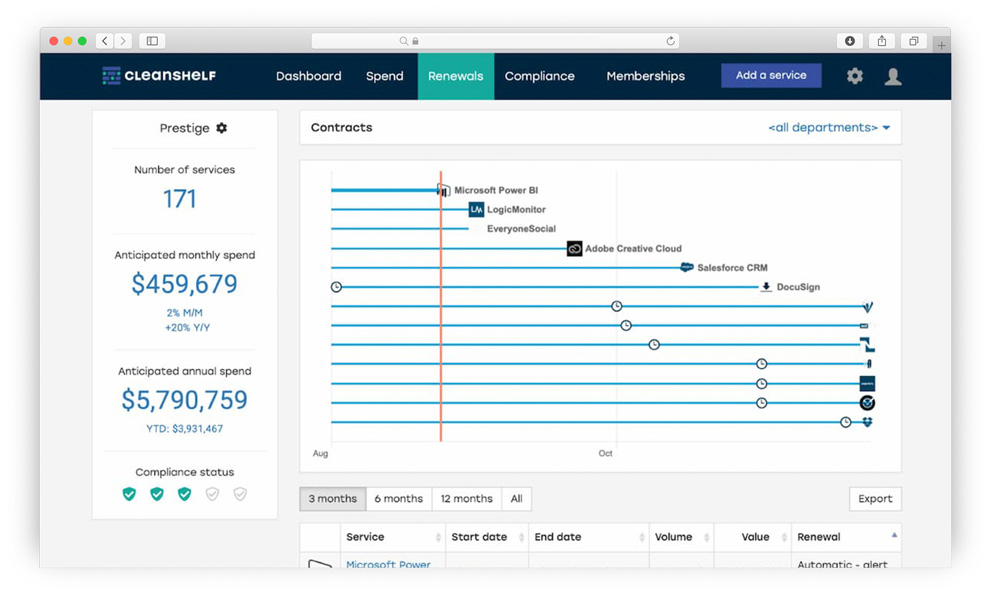The width and height of the screenshot is (990, 594).
Task: Click the dark blue square service icon
Action: pos(868,383)
